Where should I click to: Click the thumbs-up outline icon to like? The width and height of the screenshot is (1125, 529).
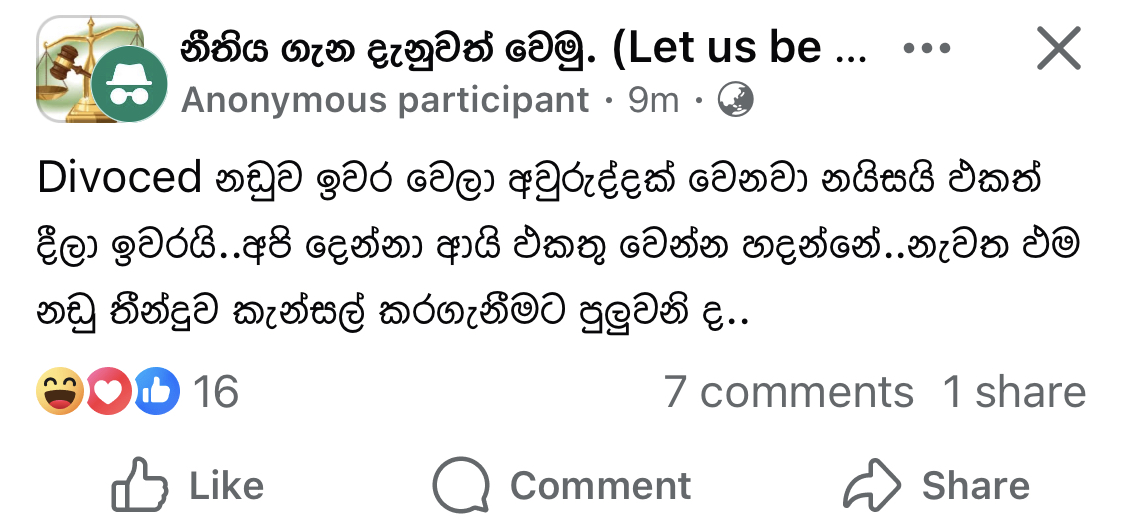pos(140,485)
